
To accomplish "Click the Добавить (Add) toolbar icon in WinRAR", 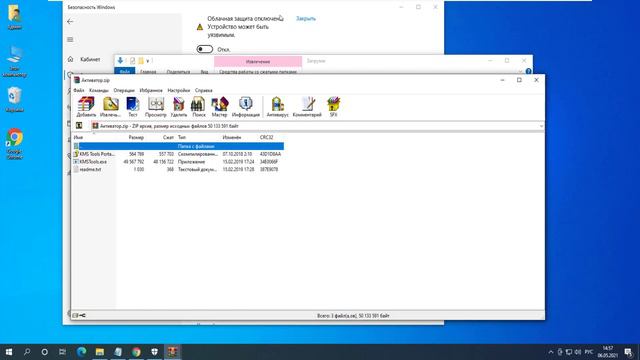I will pyautogui.click(x=86, y=107).
